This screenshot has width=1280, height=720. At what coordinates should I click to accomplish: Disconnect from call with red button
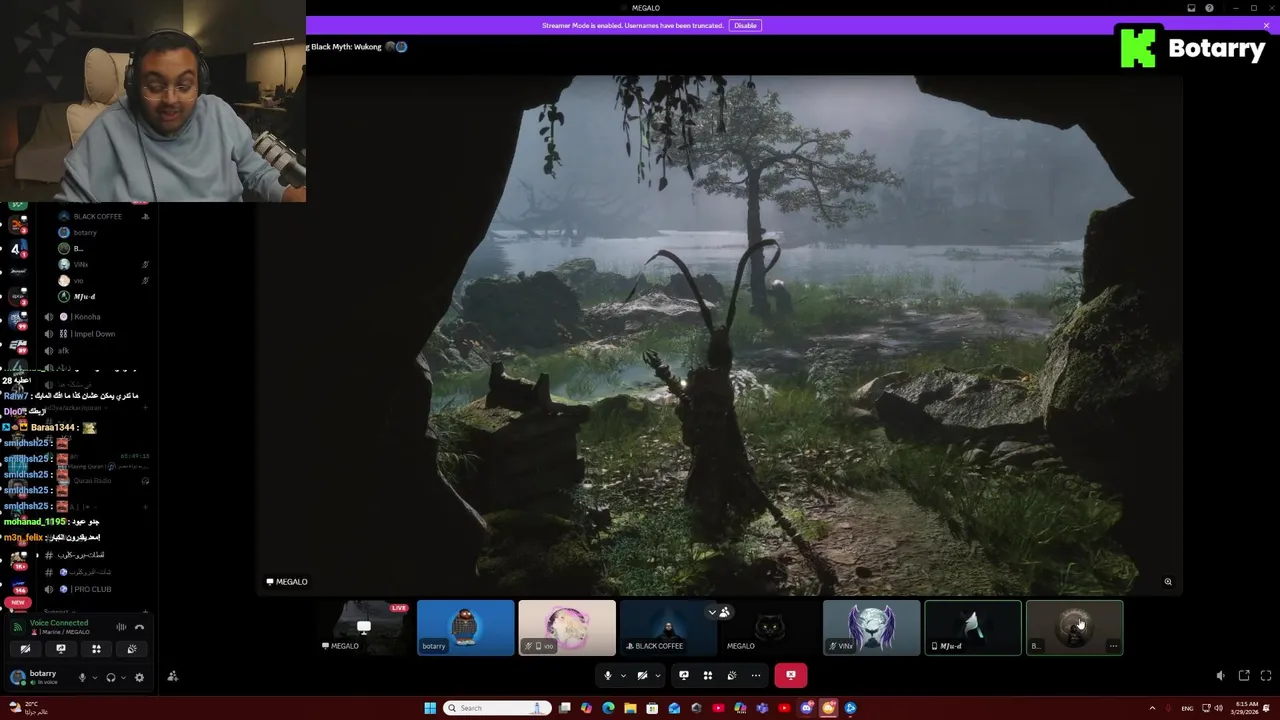pyautogui.click(x=790, y=675)
